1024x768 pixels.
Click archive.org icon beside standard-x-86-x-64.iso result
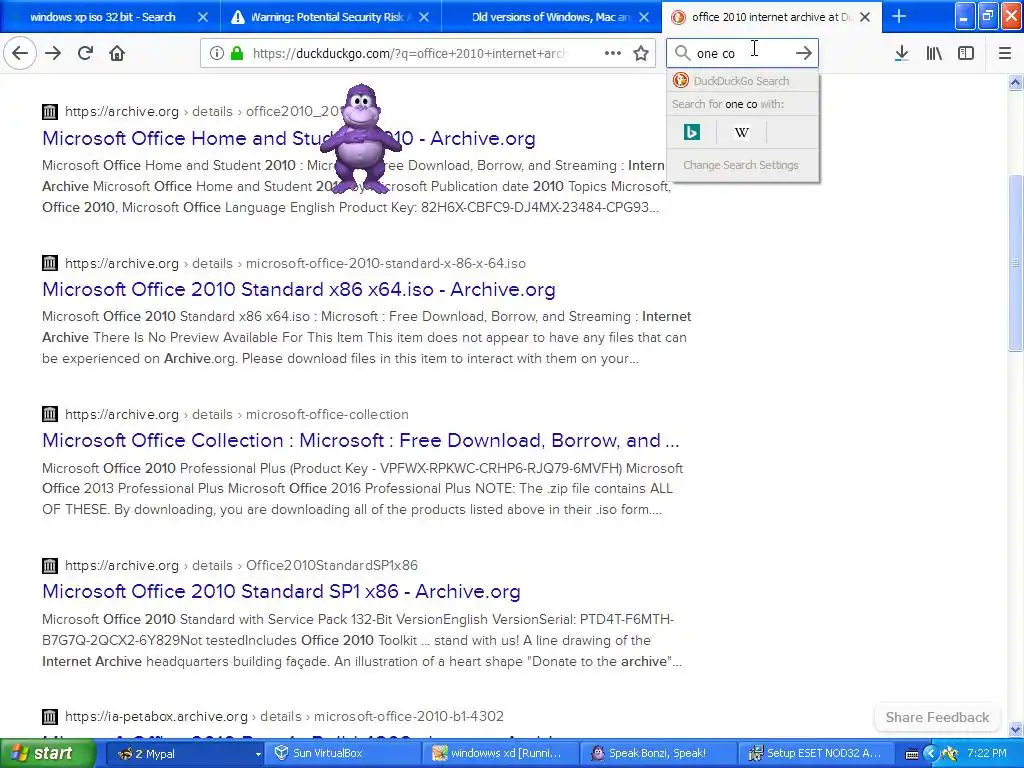pyautogui.click(x=50, y=263)
